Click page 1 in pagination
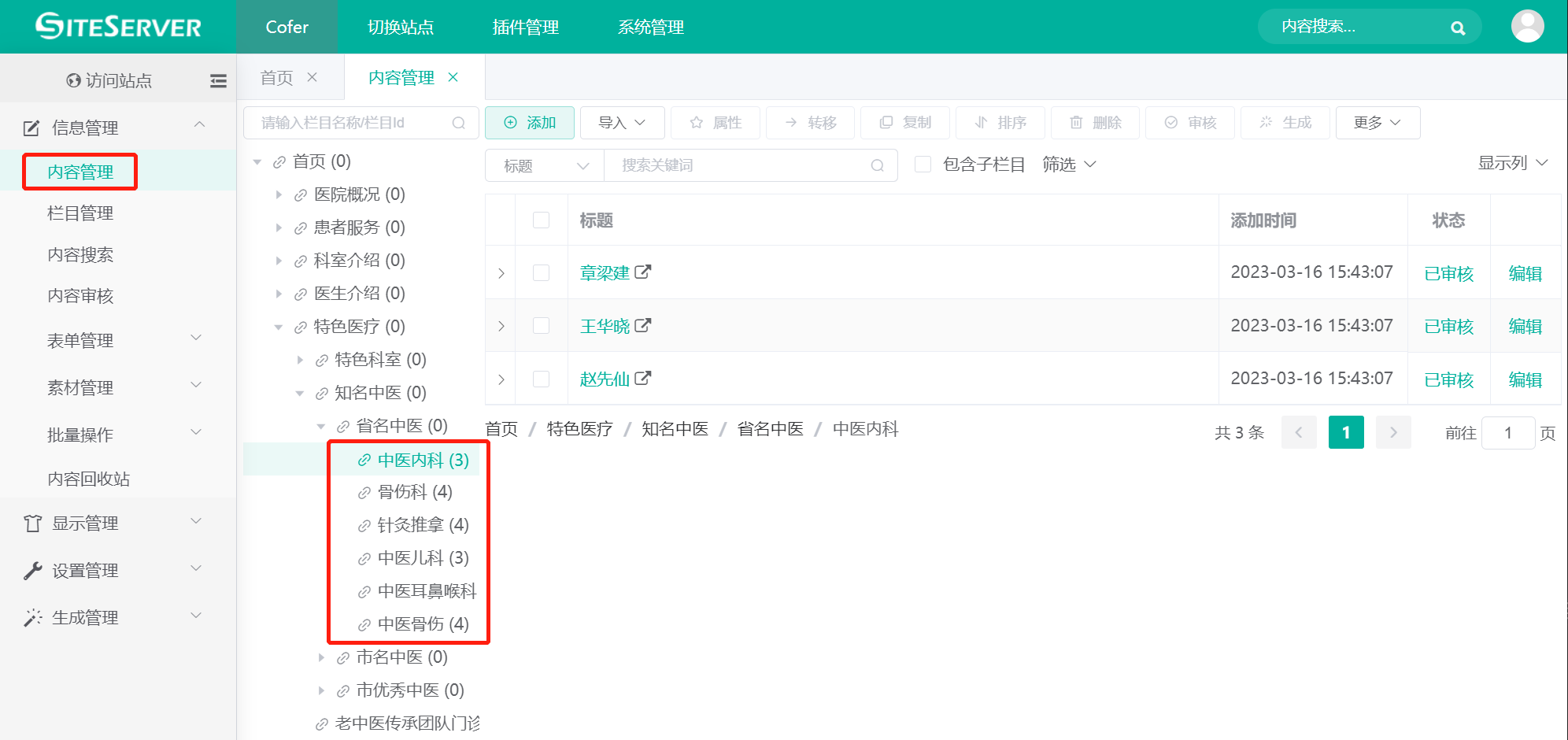1568x740 pixels. point(1346,432)
